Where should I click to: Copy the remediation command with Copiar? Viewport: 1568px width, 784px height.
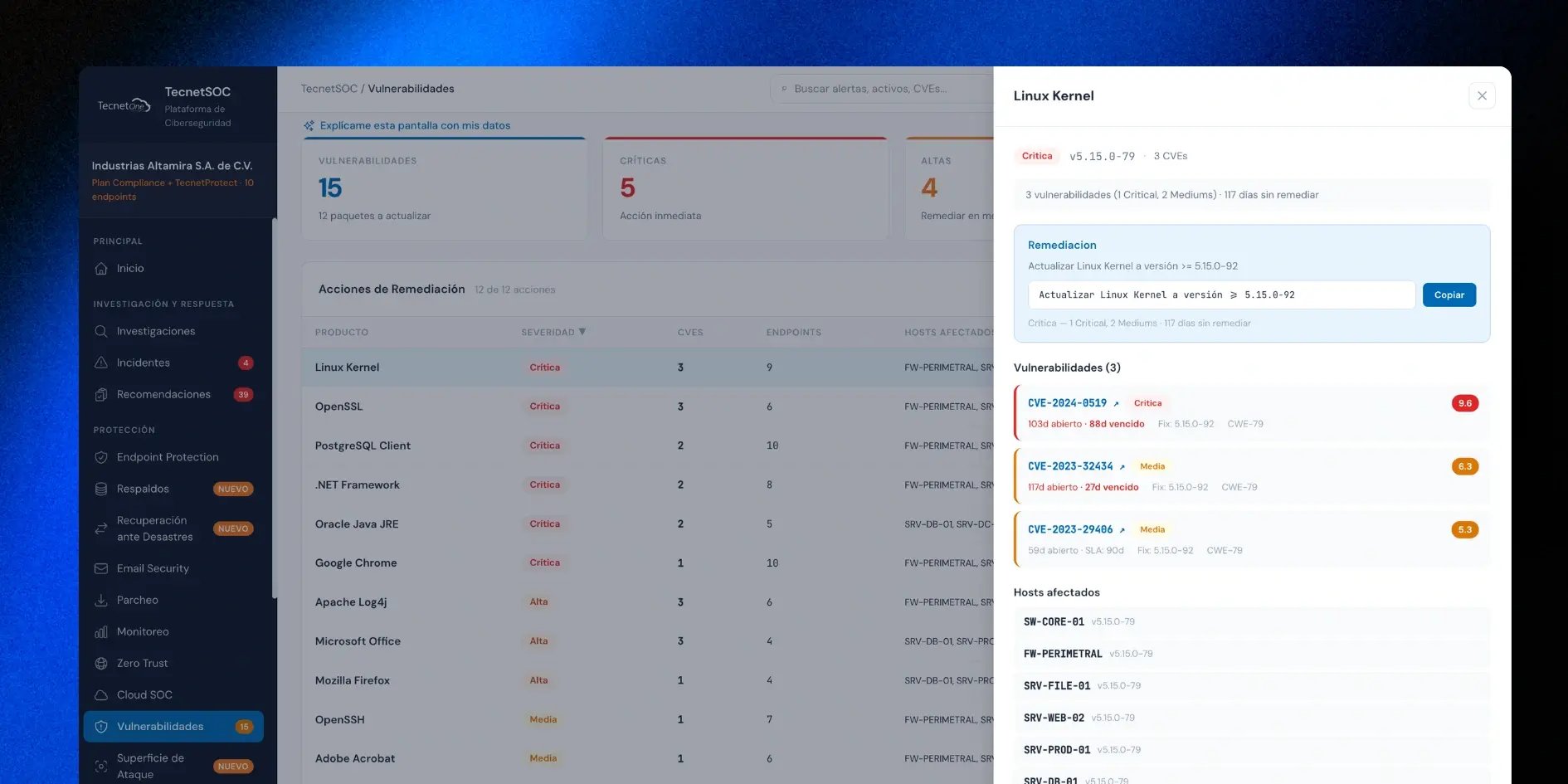tap(1449, 295)
